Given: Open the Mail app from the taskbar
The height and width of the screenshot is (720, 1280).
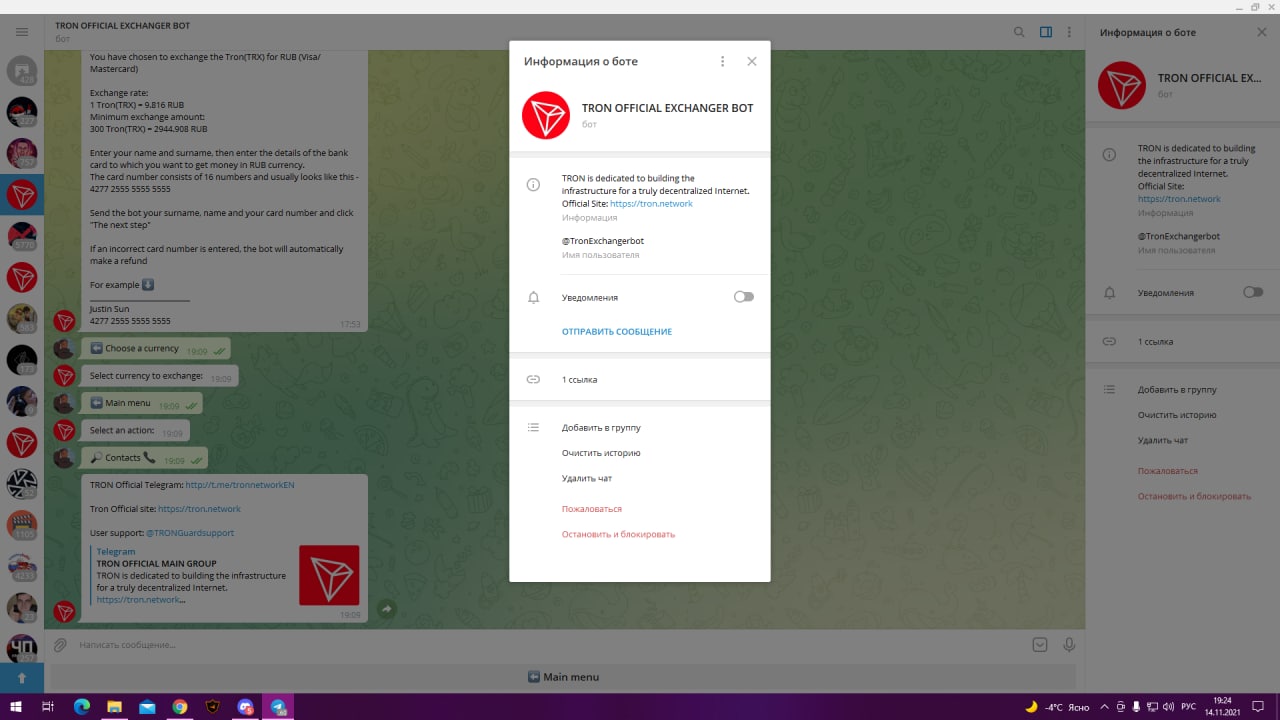Looking at the screenshot, I should point(147,707).
